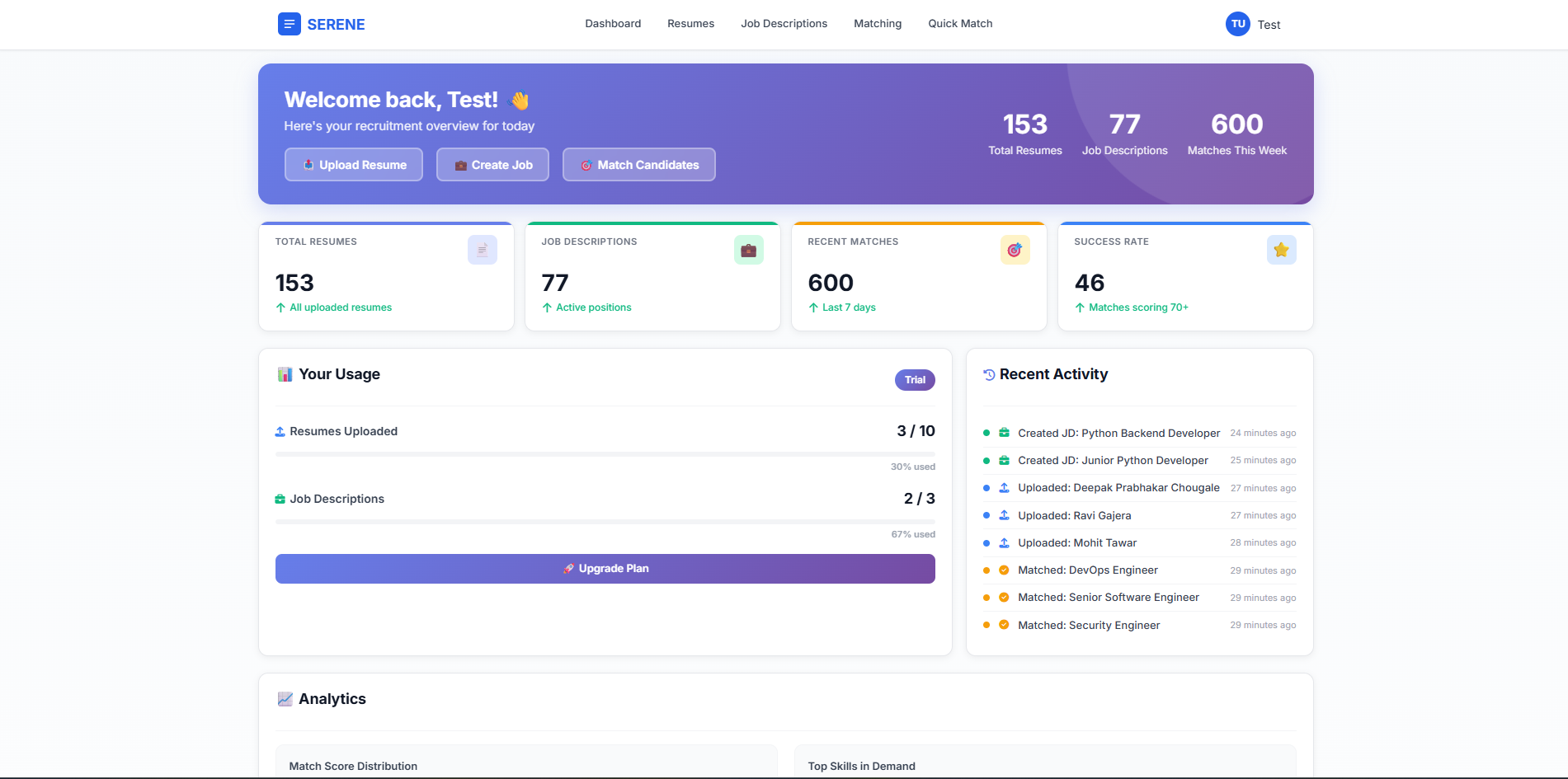This screenshot has height=779, width=1568.
Task: Click the Job Descriptions briefcase icon
Action: pyautogui.click(x=749, y=250)
